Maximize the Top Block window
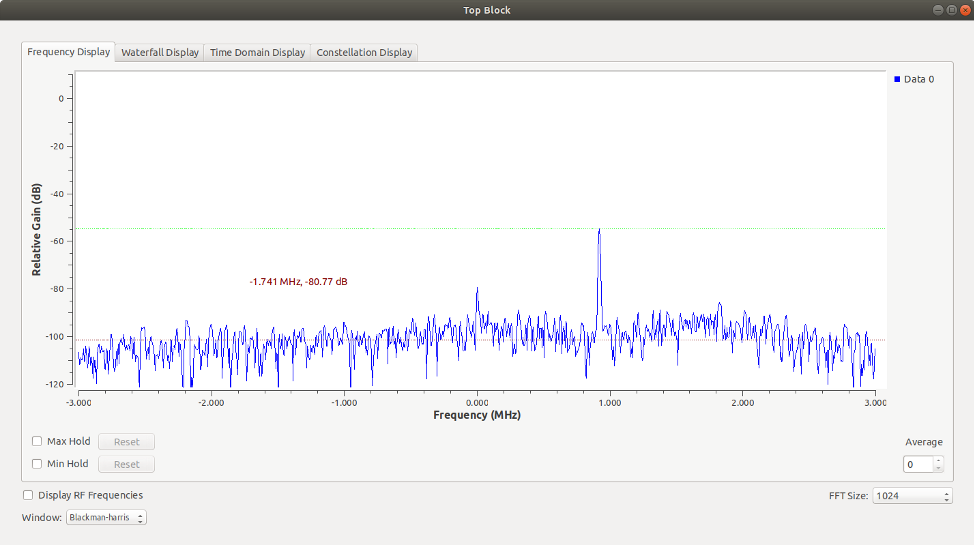Image resolution: width=974 pixels, height=545 pixels. (952, 10)
